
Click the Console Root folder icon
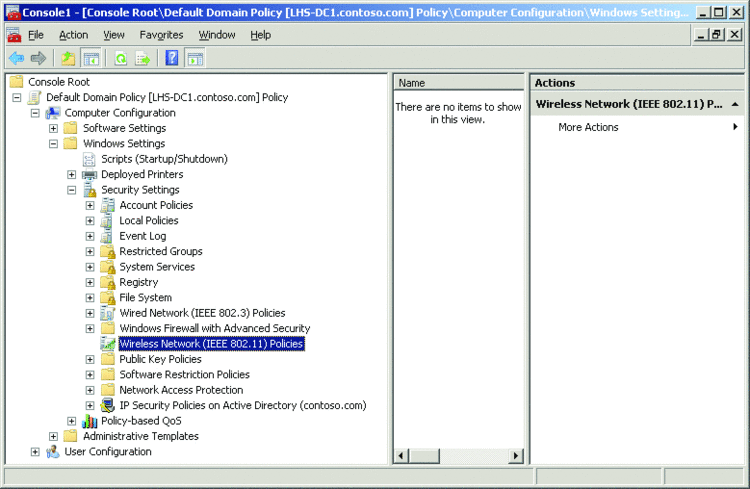[x=17, y=81]
